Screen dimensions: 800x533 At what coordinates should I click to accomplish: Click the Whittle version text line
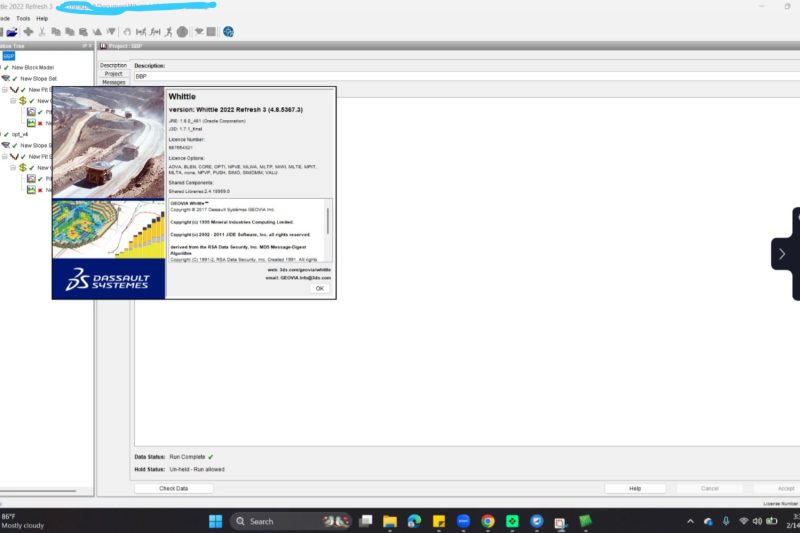pyautogui.click(x=236, y=110)
